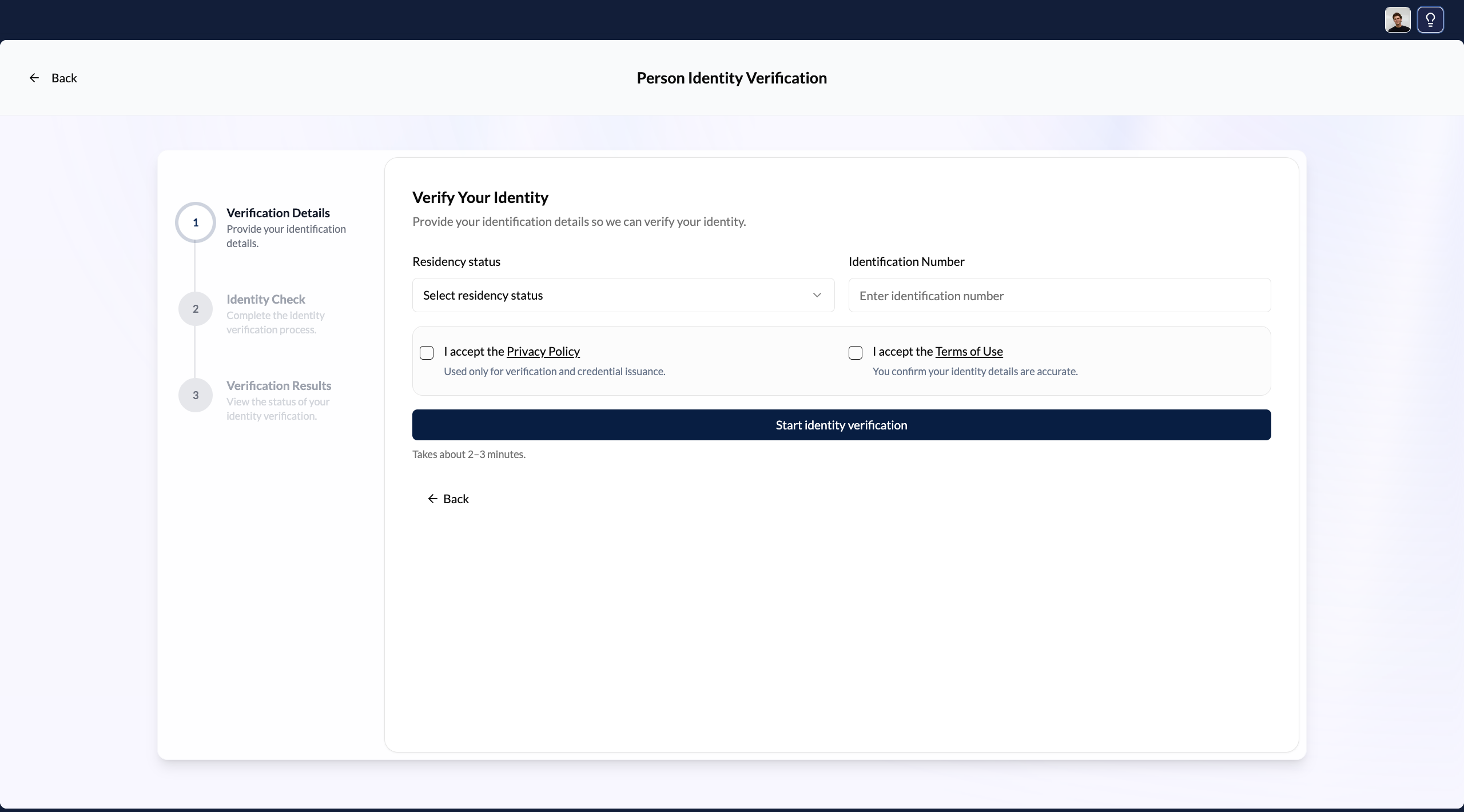
Task: Select the step 2 numbered circle
Action: [x=195, y=309]
